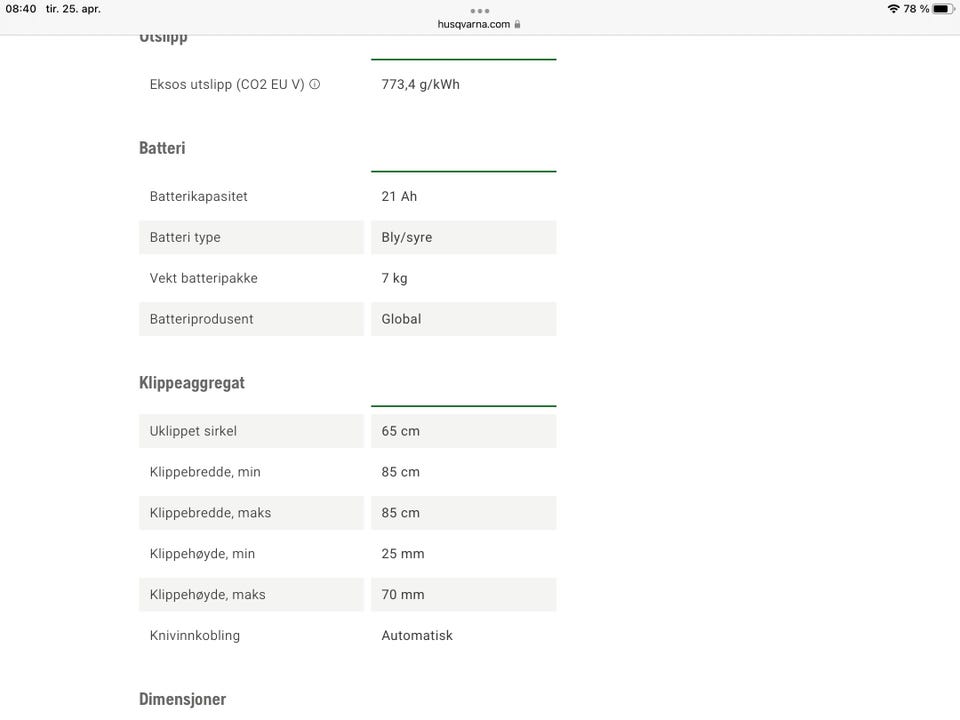Select the 'Uklippet sirkel' label

(x=193, y=431)
